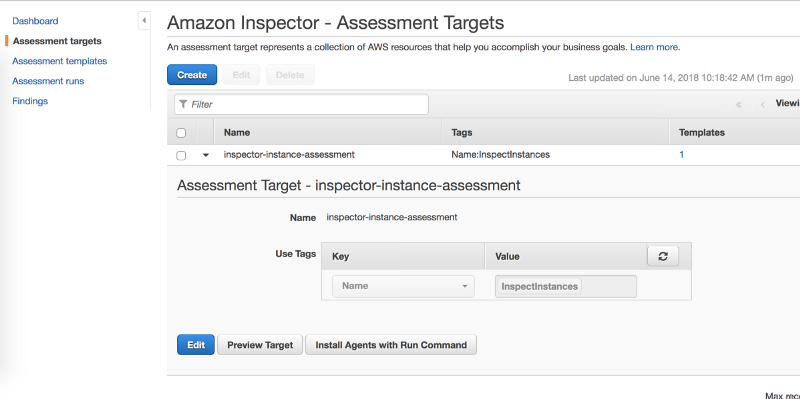Open the templates count link 1
800x399 pixels.
[682, 155]
